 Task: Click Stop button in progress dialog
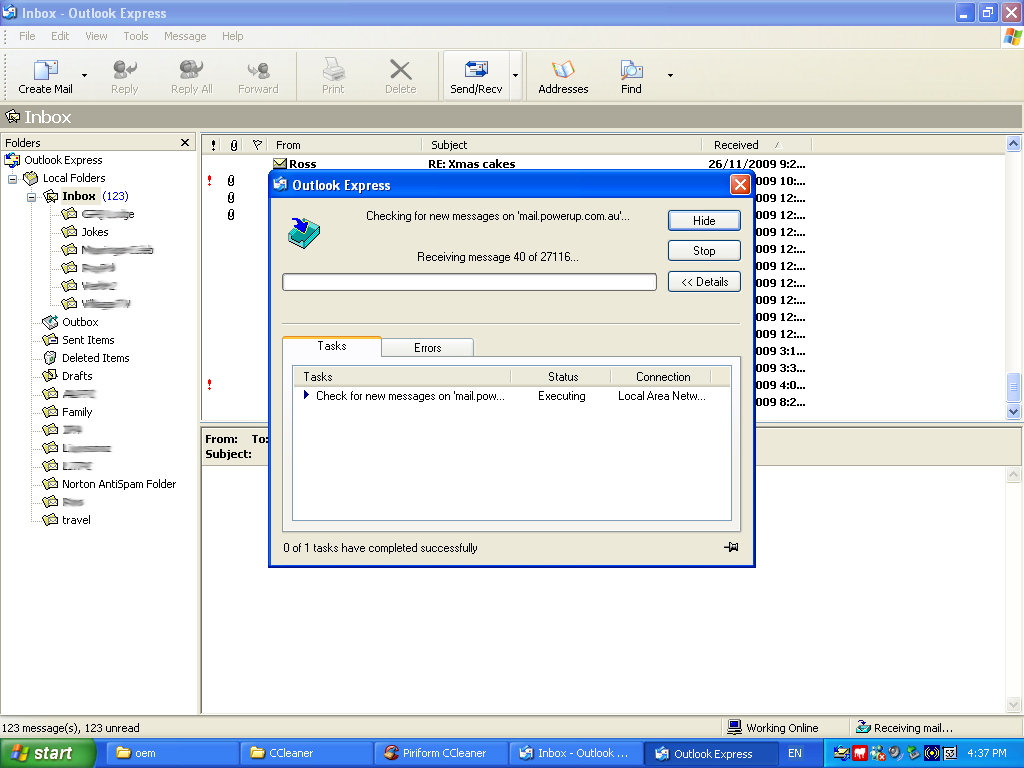tap(704, 251)
